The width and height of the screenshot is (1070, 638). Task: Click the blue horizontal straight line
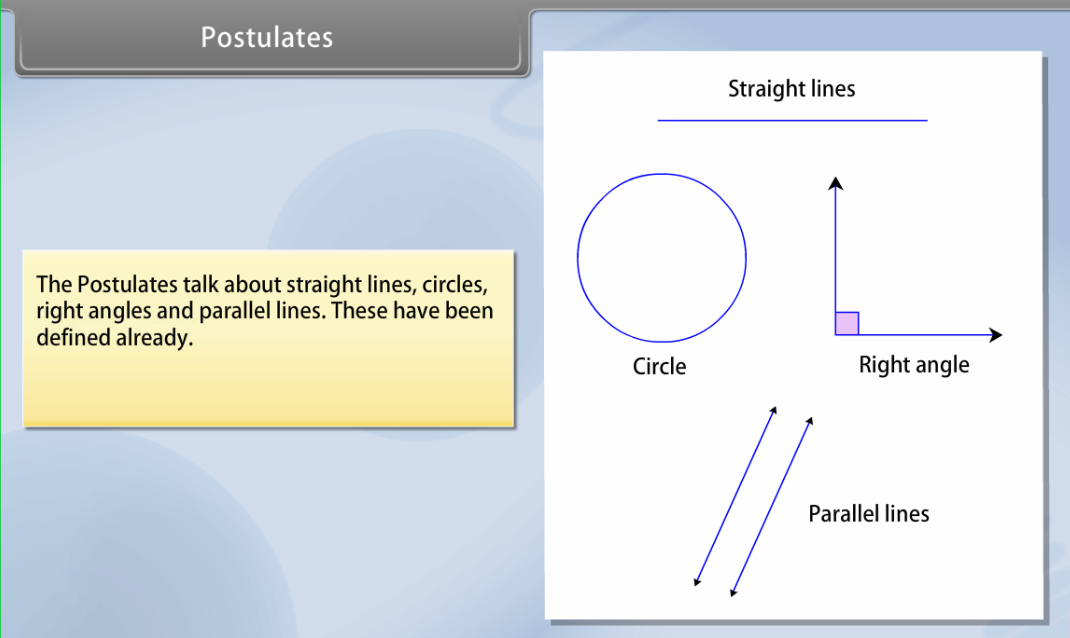[x=792, y=121]
